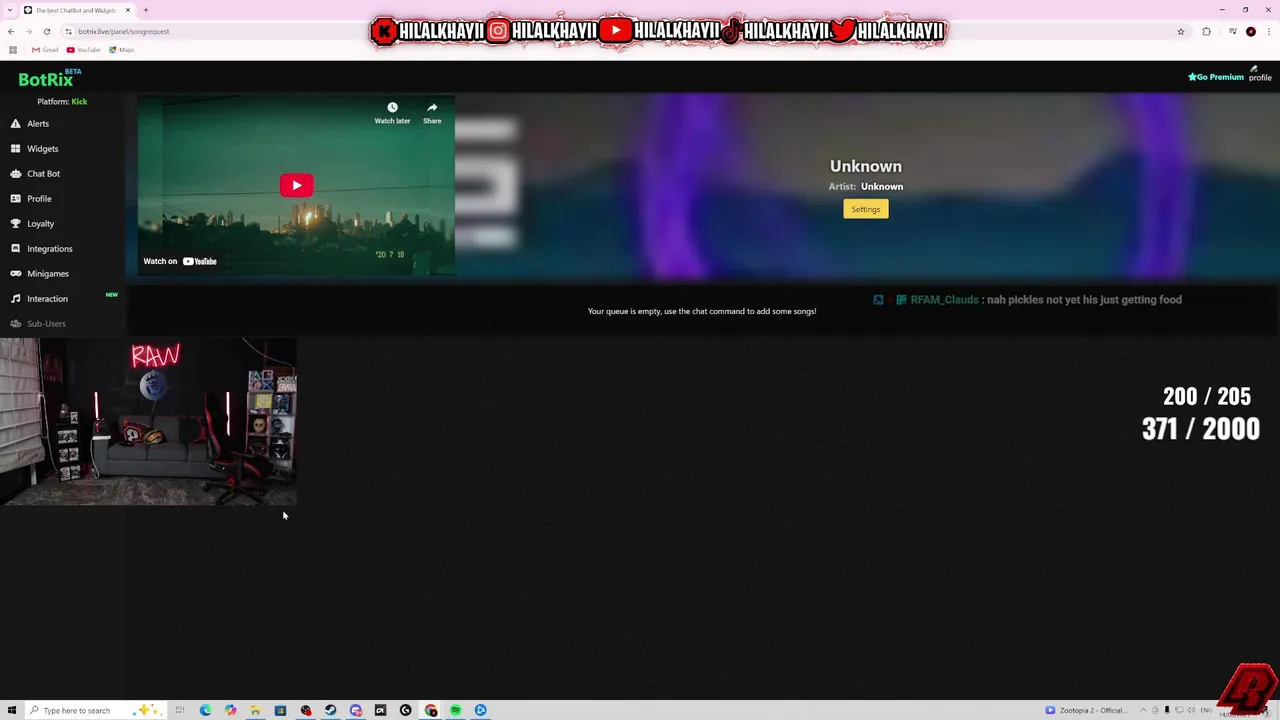Click the Integrations icon in sidebar

[15, 249]
